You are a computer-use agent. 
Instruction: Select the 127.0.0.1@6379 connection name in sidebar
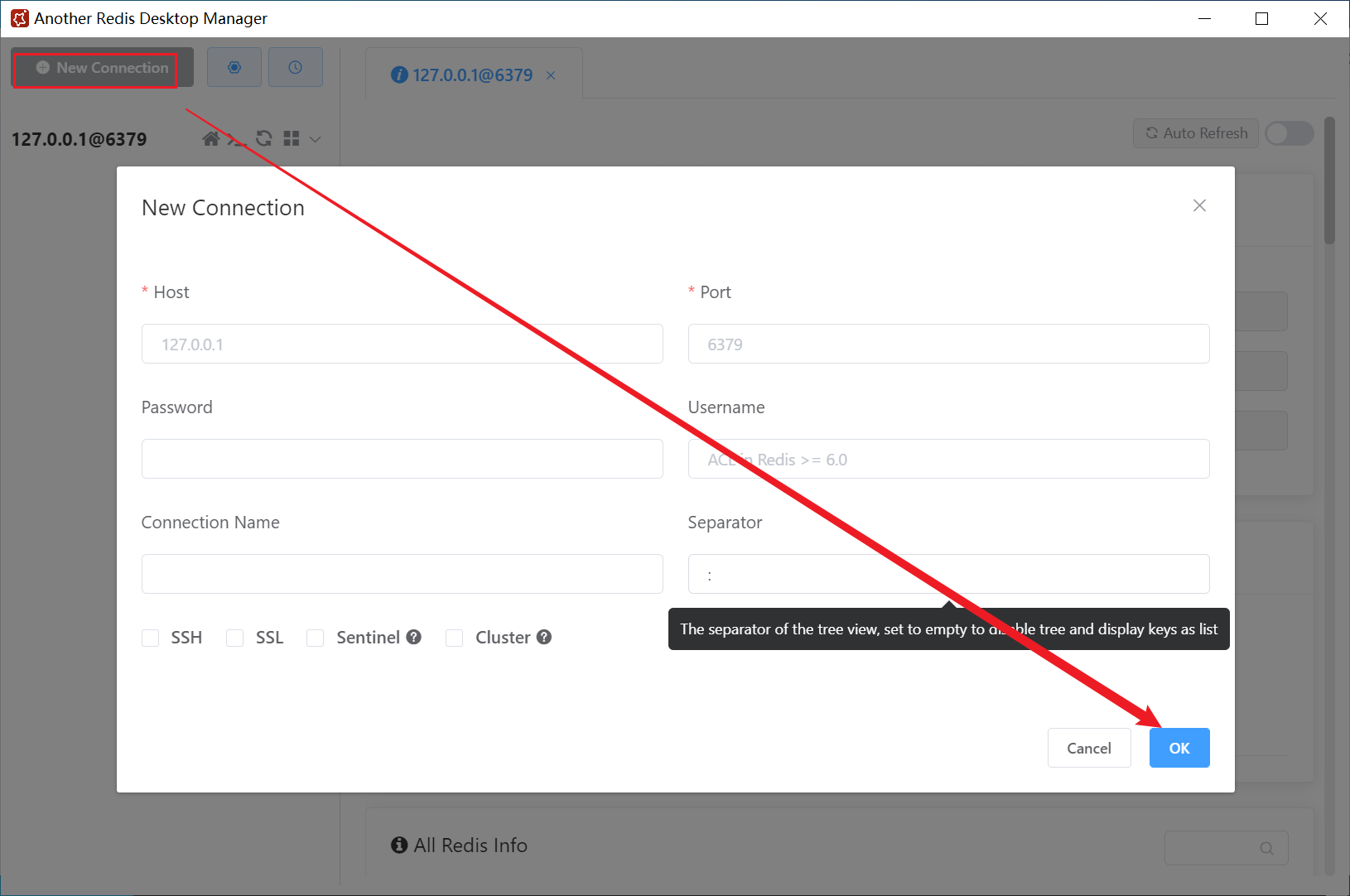(x=79, y=139)
